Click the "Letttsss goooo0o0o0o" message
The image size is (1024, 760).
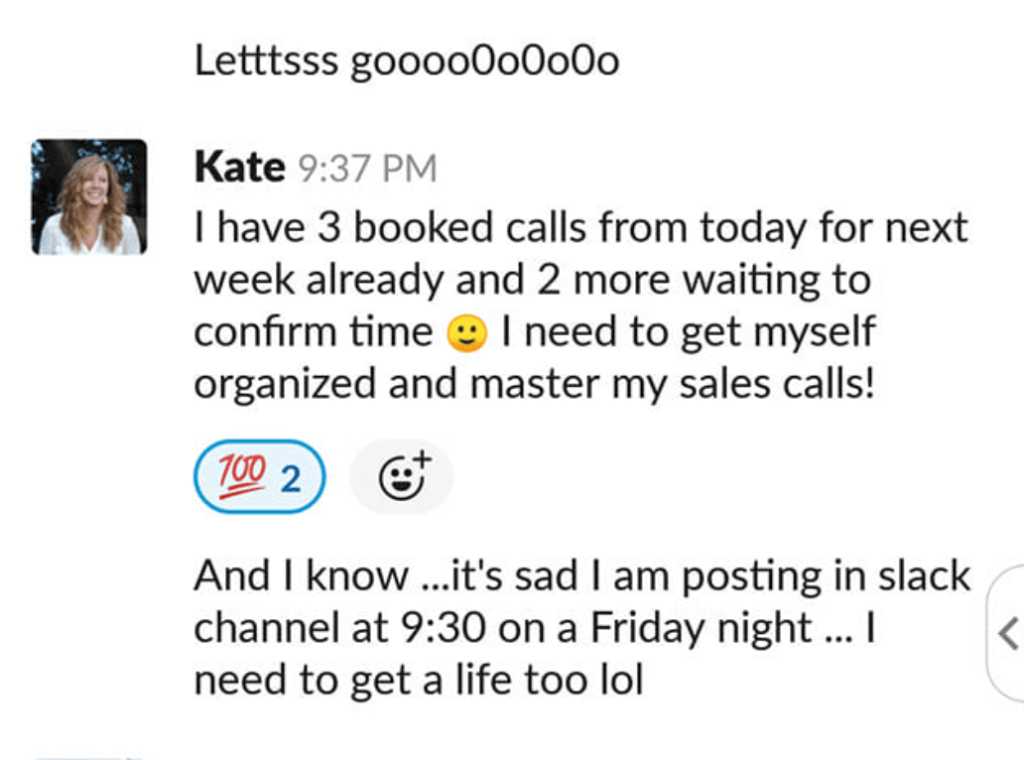point(406,62)
